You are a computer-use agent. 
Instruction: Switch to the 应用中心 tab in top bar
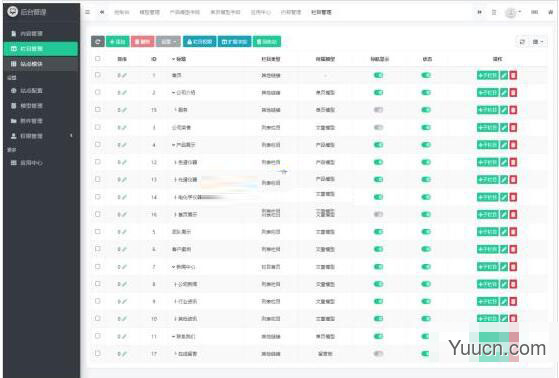pos(261,12)
